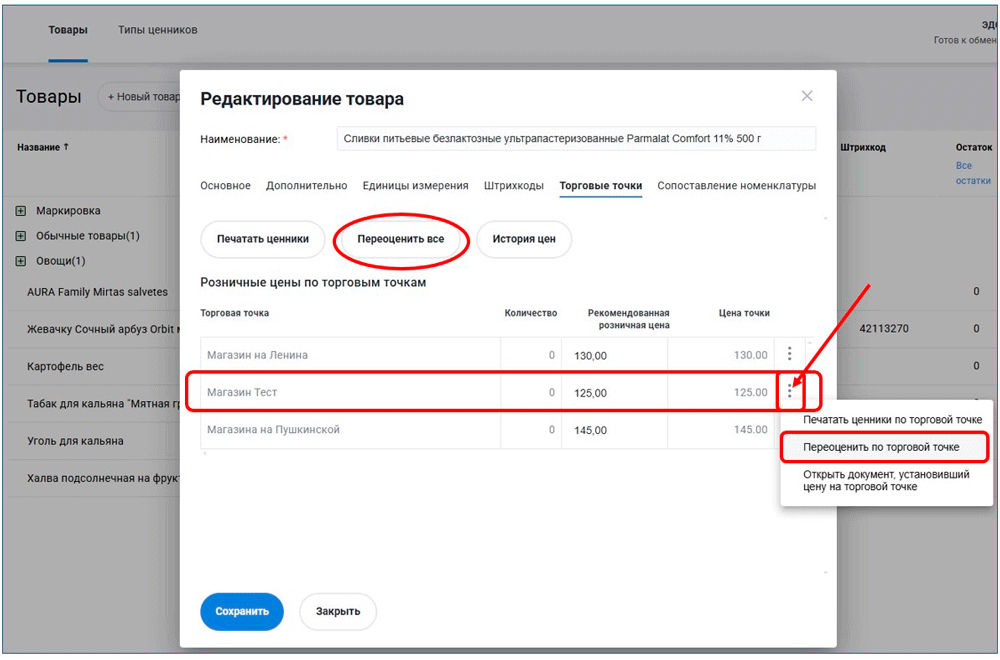Expand the Маркировка tree group
The height and width of the screenshot is (660, 1000).
click(x=21, y=211)
